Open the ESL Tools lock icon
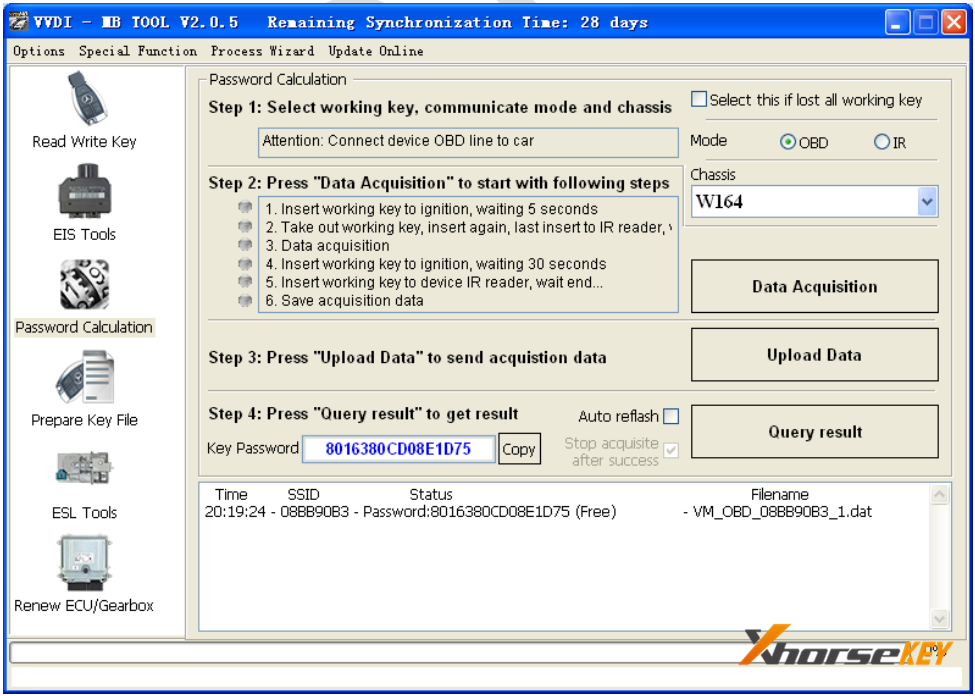Viewport: 975px width, 696px height. click(x=85, y=469)
